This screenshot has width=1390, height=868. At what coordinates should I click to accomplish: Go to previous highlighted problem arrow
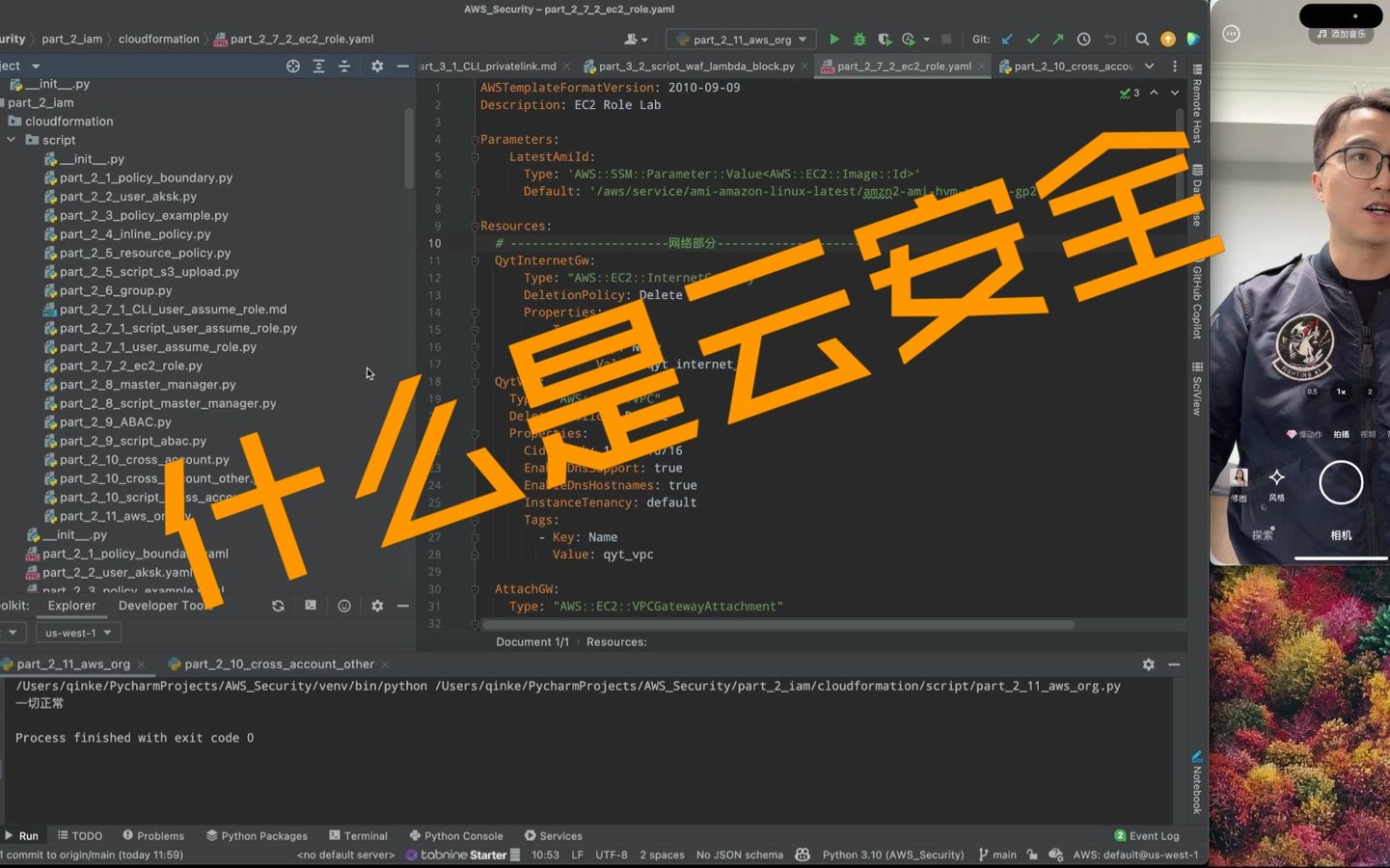click(x=1154, y=93)
